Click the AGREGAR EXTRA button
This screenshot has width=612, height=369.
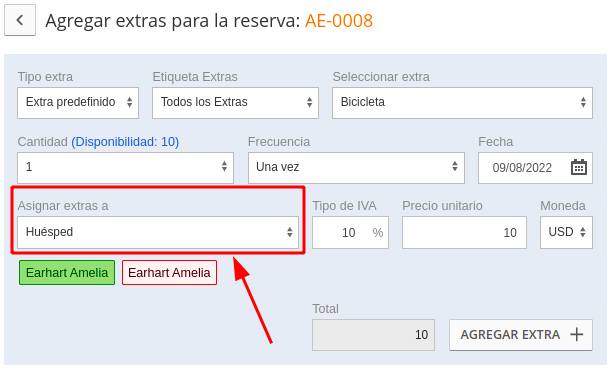(x=521, y=335)
